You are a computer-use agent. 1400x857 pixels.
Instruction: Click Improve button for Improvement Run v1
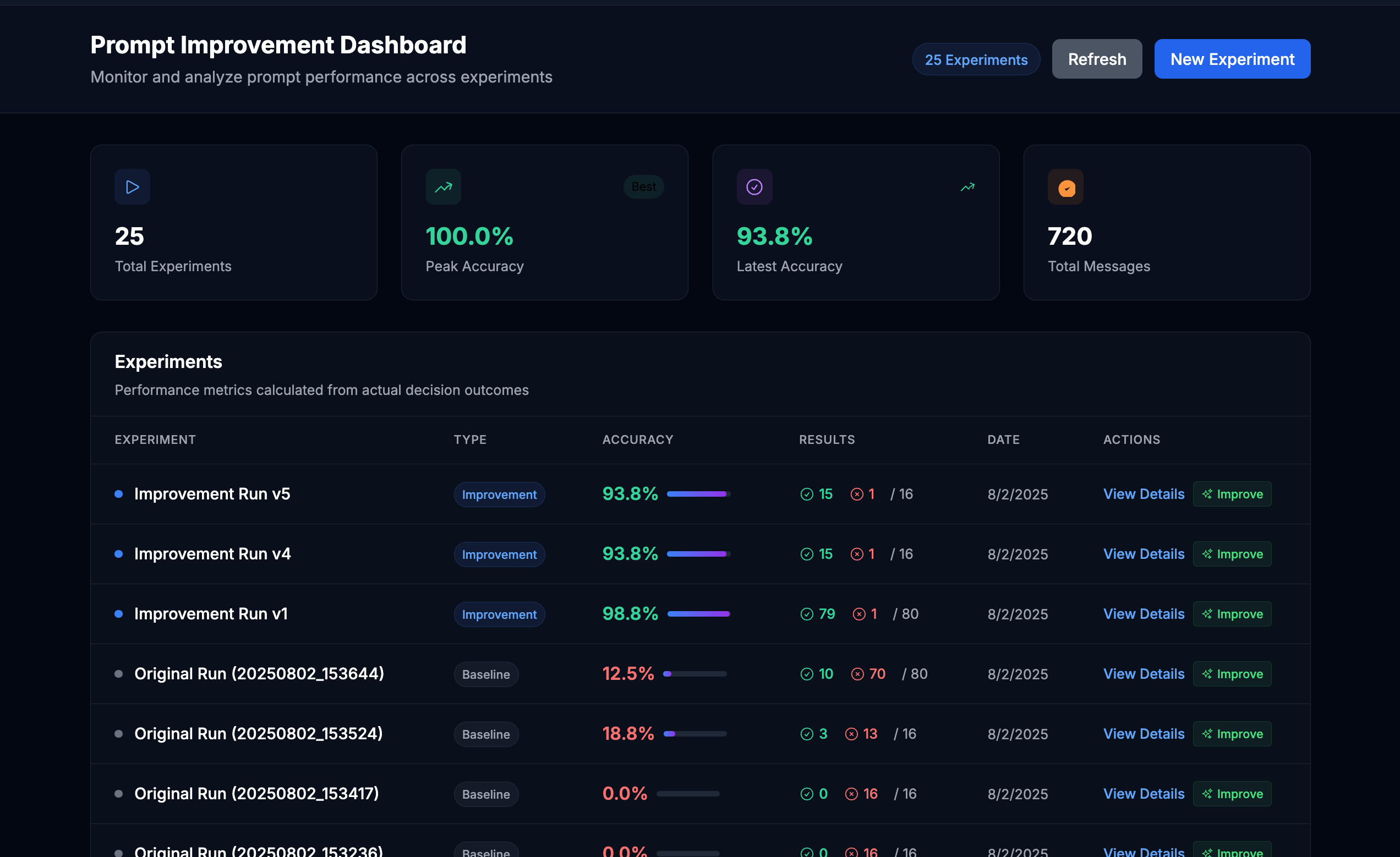pos(1232,614)
